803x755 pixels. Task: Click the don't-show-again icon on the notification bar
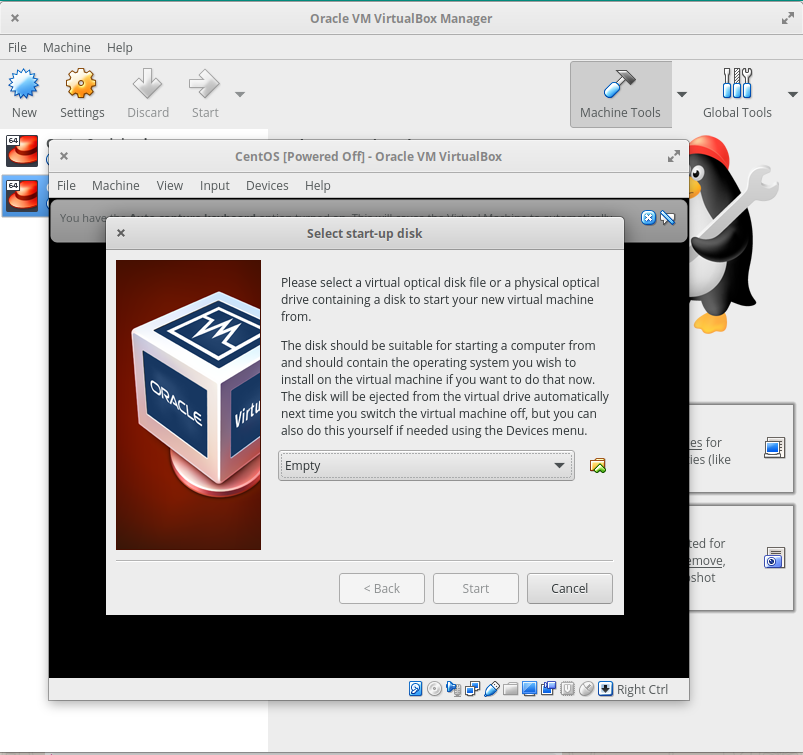(668, 218)
